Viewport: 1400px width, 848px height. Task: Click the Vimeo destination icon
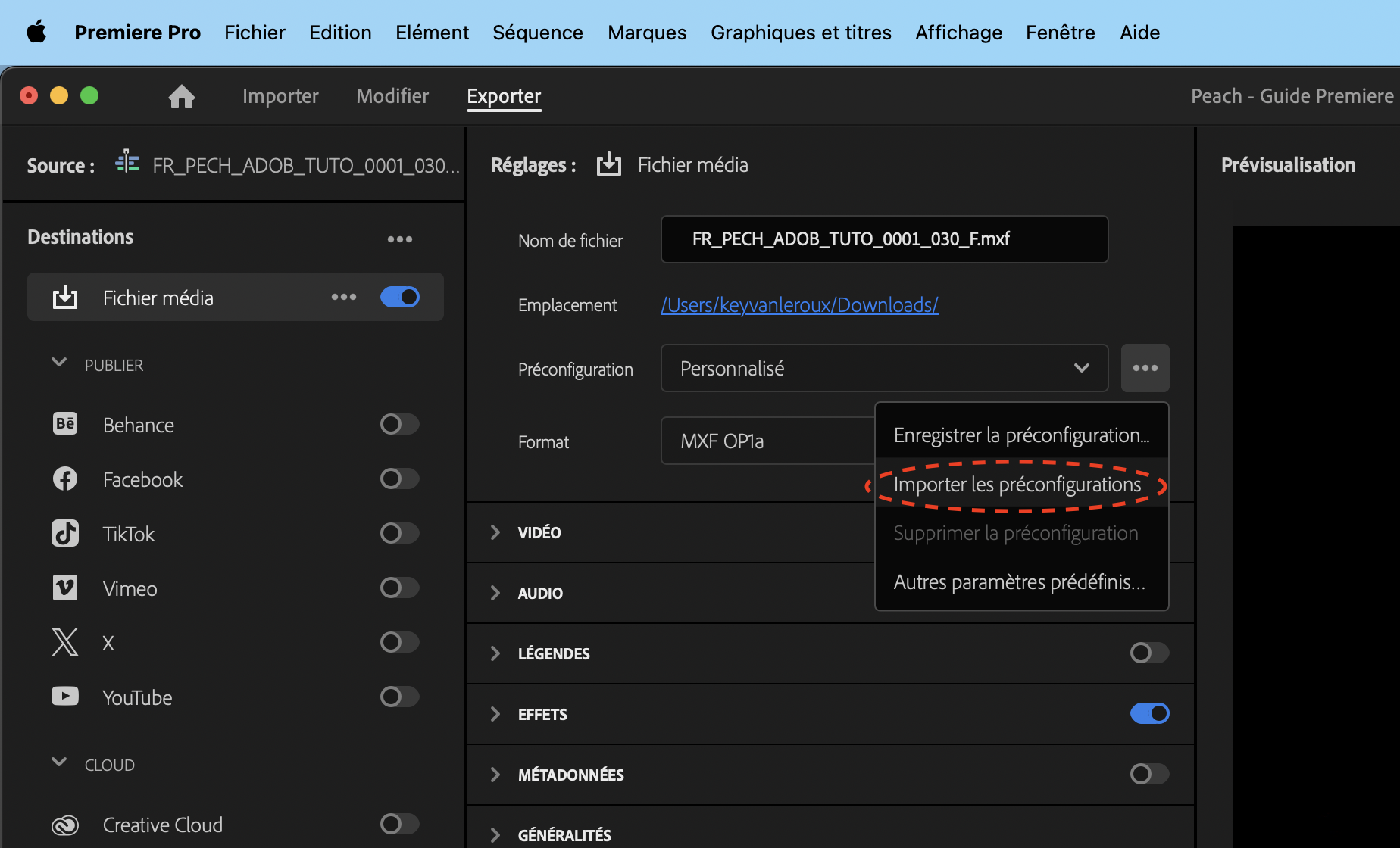[65, 588]
